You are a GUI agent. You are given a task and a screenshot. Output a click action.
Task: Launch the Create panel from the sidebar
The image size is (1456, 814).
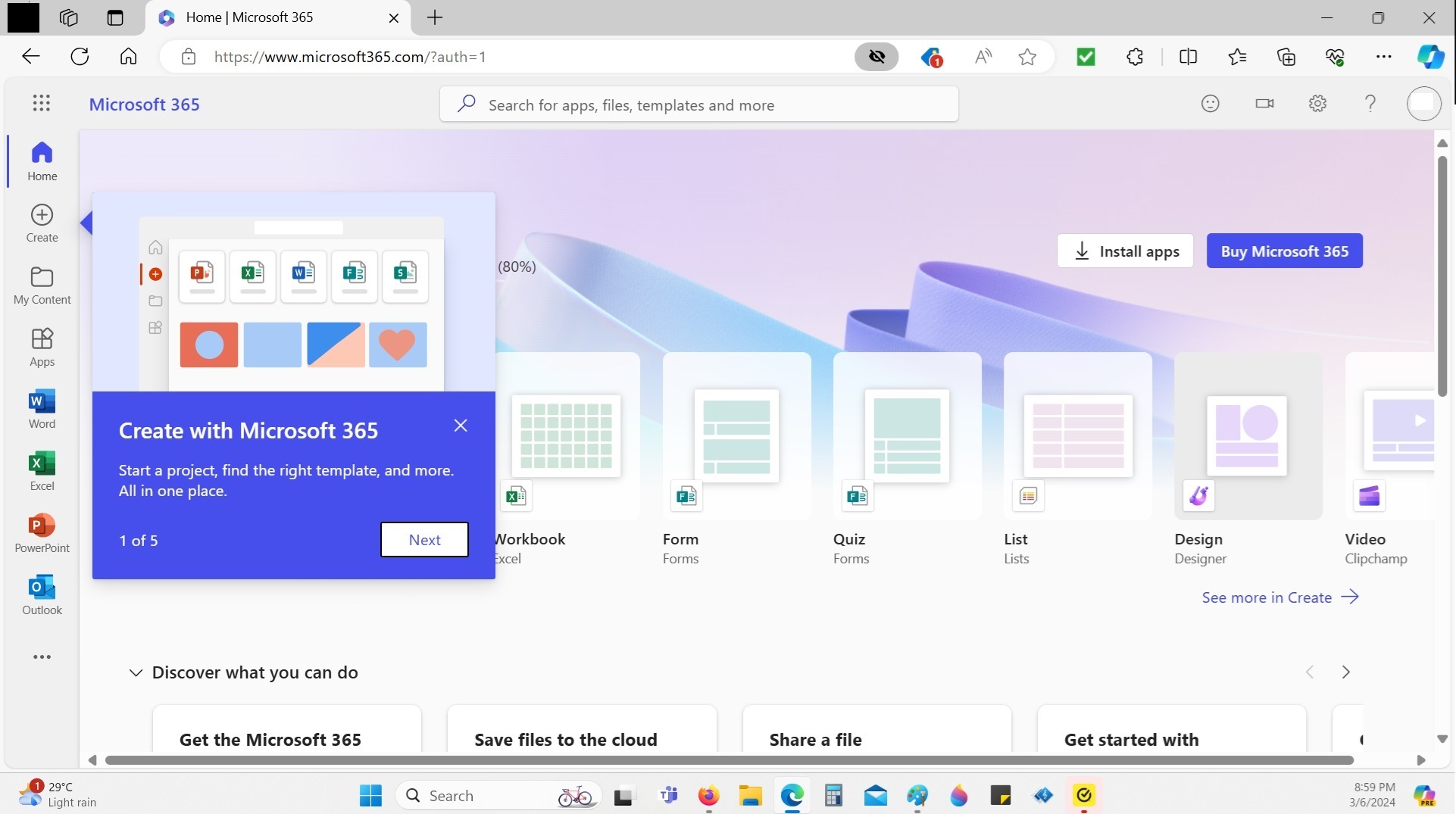click(x=42, y=222)
